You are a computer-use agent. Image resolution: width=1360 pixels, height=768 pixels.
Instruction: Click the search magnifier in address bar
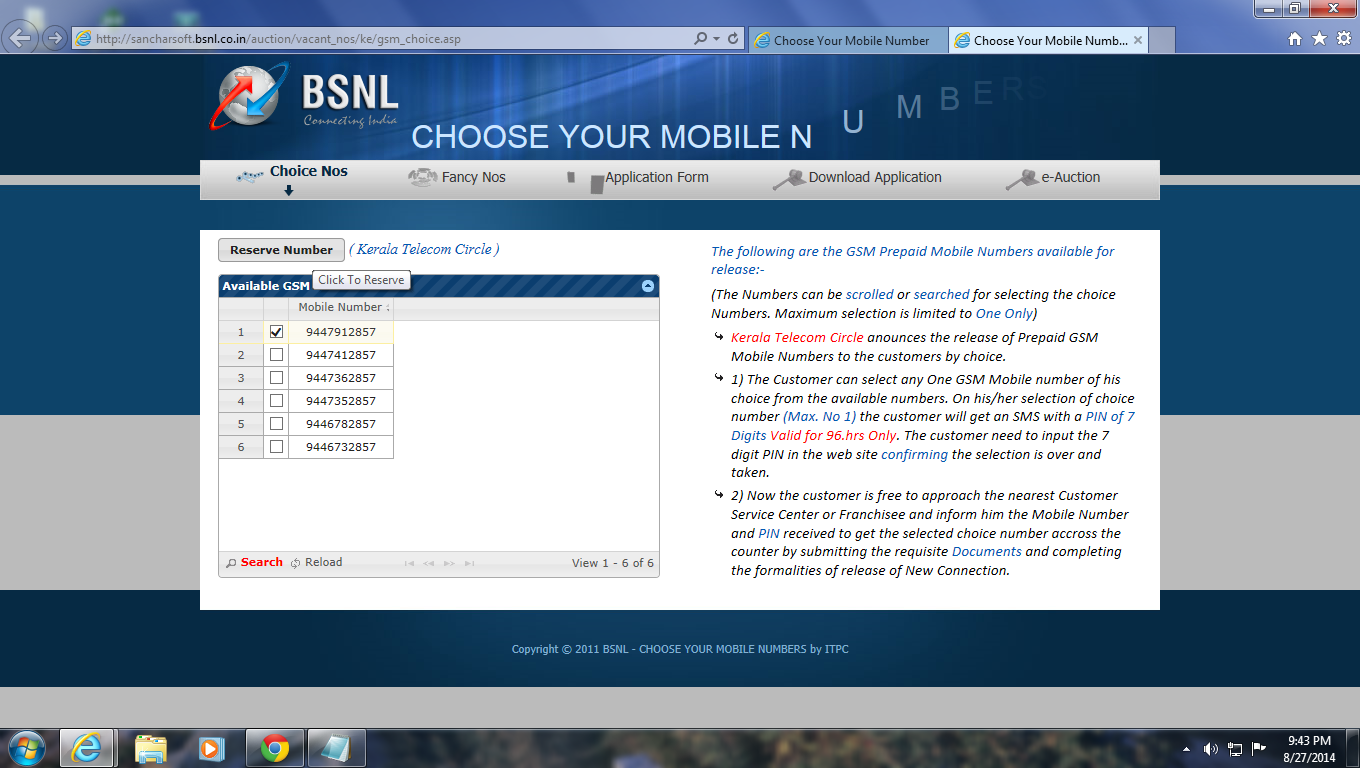[x=701, y=39]
